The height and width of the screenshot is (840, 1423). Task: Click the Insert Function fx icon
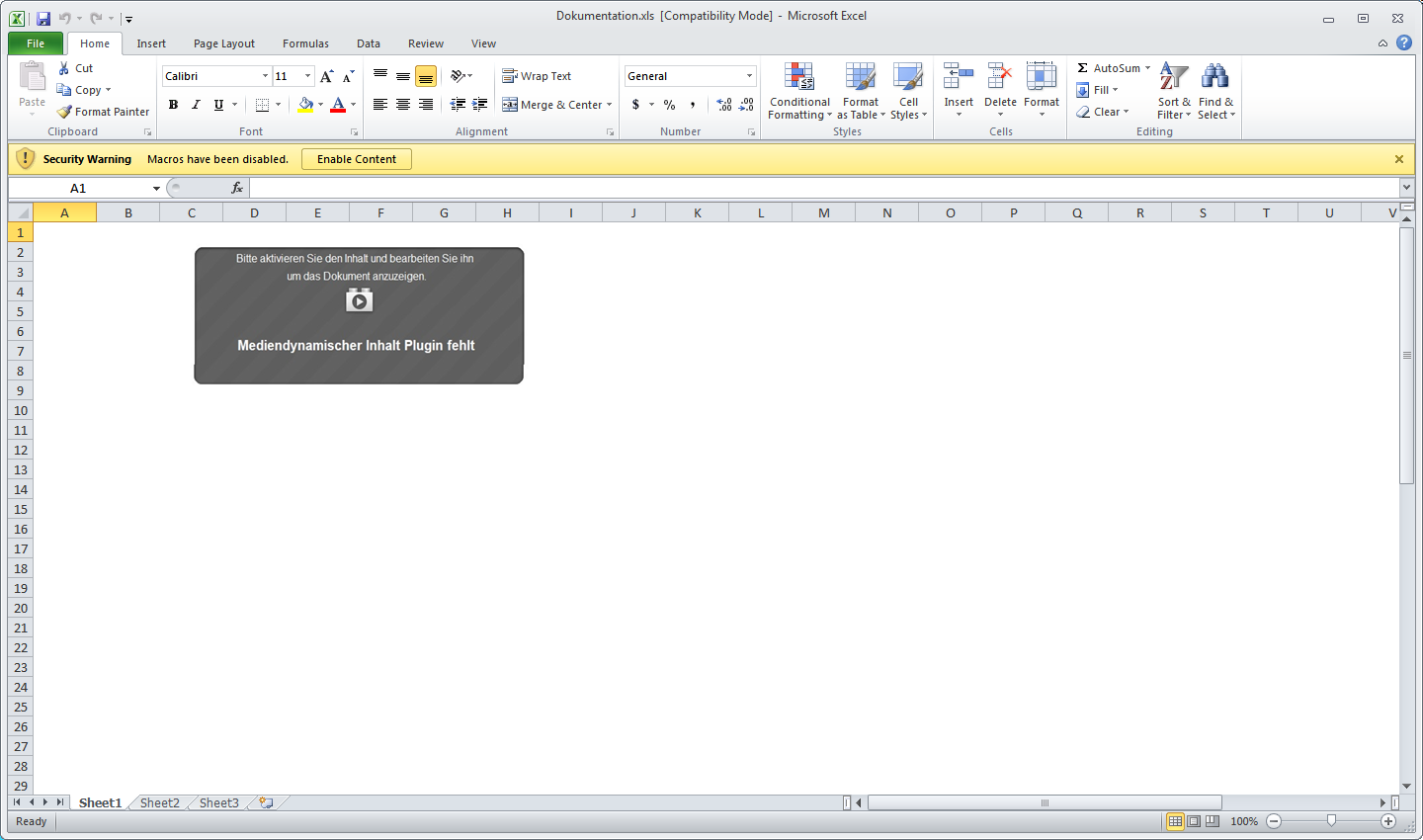[237, 188]
